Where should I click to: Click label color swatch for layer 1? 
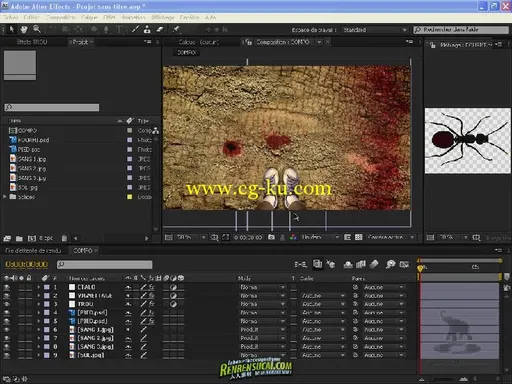(x=47, y=287)
